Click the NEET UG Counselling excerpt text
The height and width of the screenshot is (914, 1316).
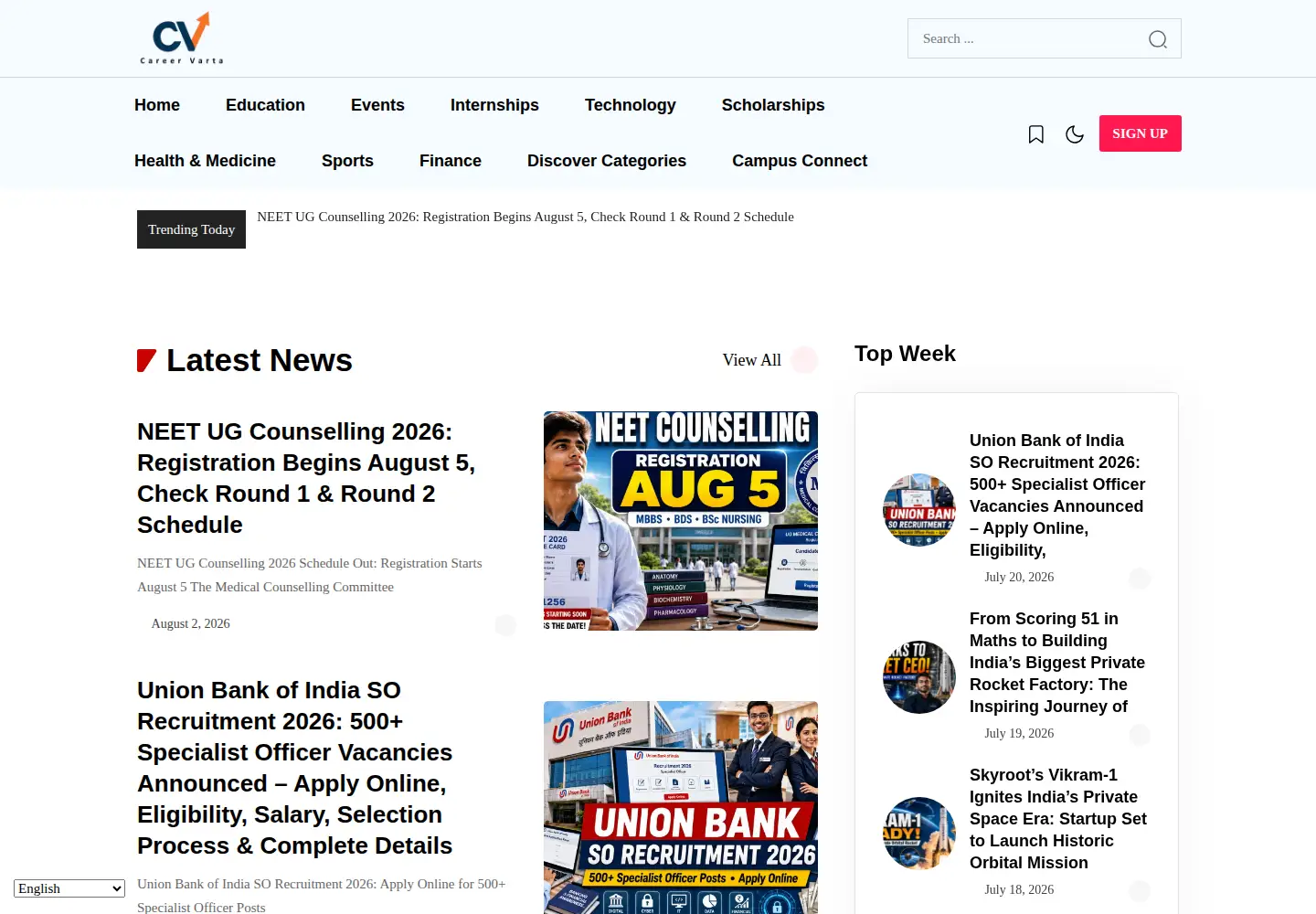(x=310, y=575)
